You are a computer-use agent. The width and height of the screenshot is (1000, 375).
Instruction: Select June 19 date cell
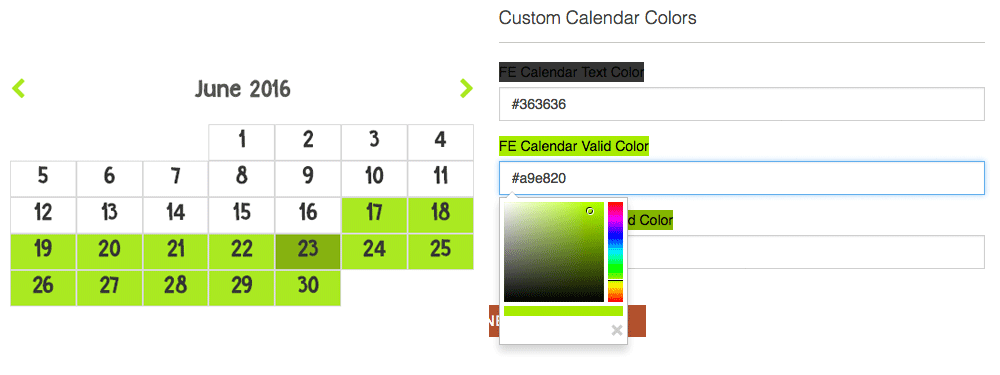click(43, 251)
